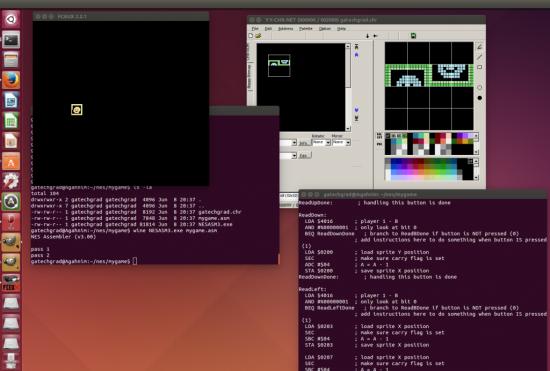
Task: Select the filled Ellipse tool
Action: [x=479, y=98]
